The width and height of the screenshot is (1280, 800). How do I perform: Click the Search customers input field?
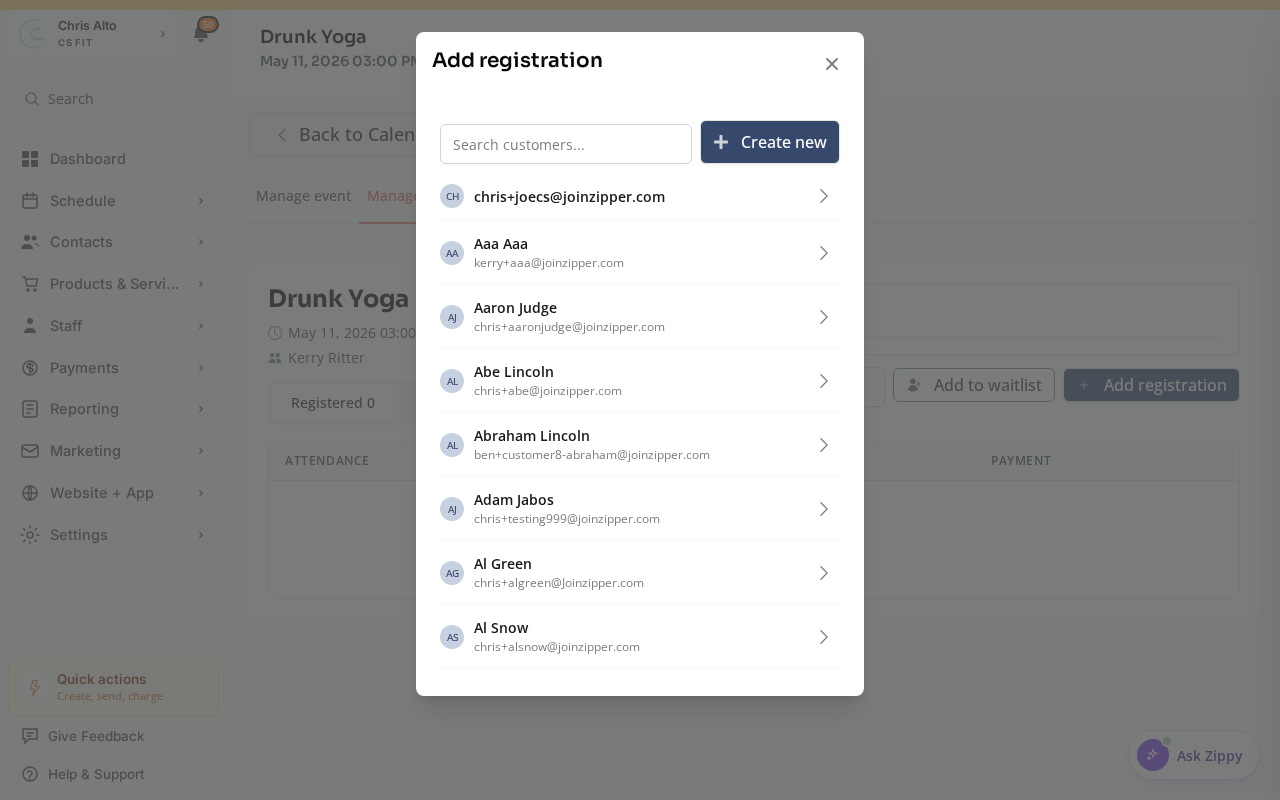coord(566,144)
